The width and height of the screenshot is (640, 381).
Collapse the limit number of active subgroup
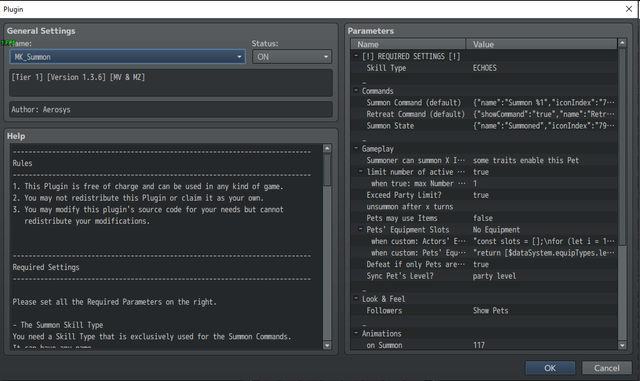[x=360, y=172]
